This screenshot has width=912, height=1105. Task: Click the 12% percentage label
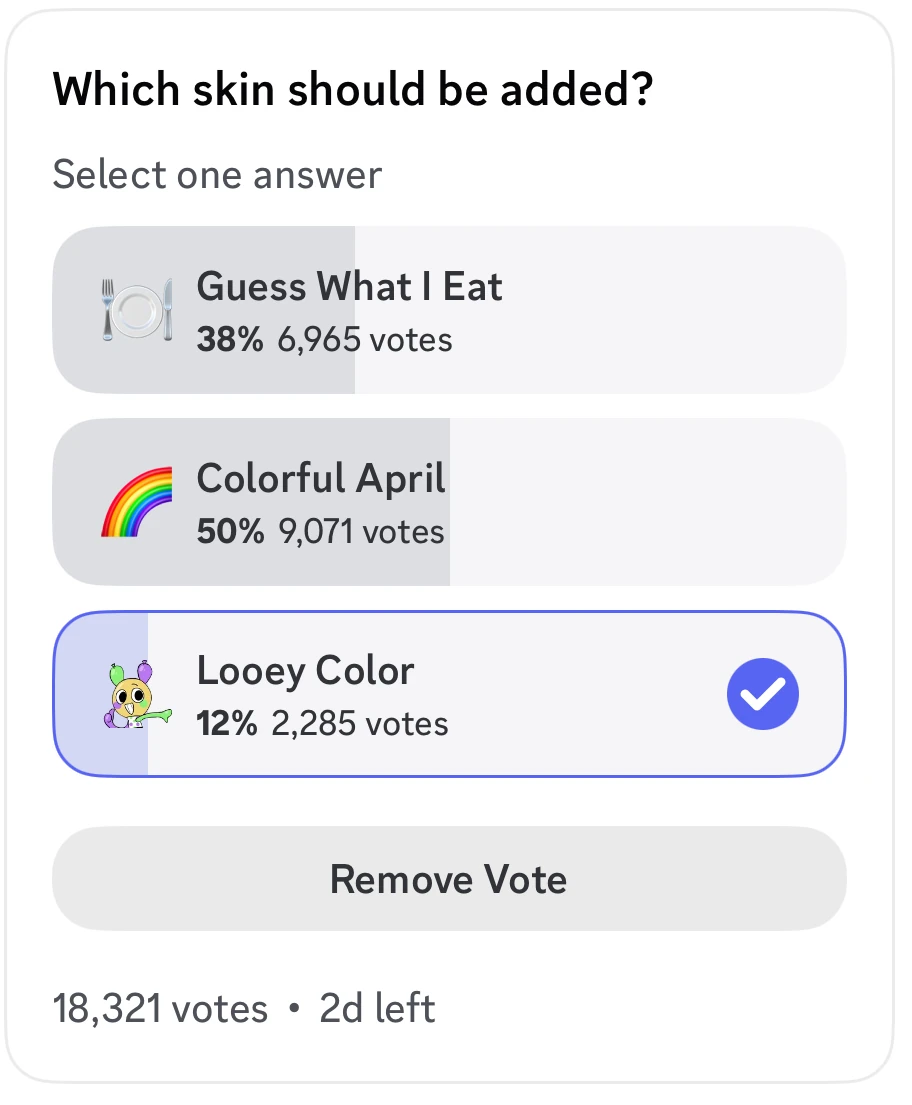click(227, 724)
